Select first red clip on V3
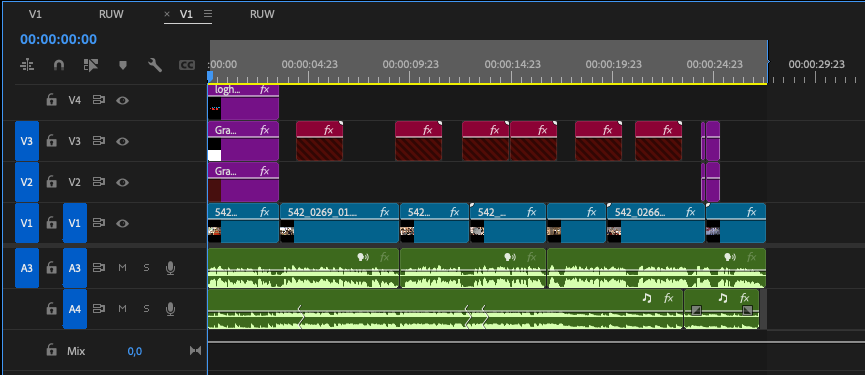The width and height of the screenshot is (865, 375). [319, 141]
